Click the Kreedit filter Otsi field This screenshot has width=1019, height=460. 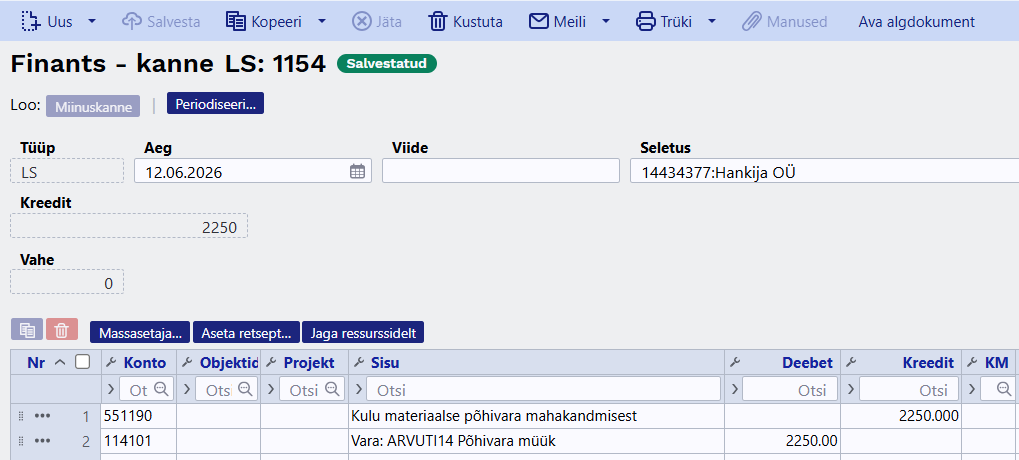(908, 389)
